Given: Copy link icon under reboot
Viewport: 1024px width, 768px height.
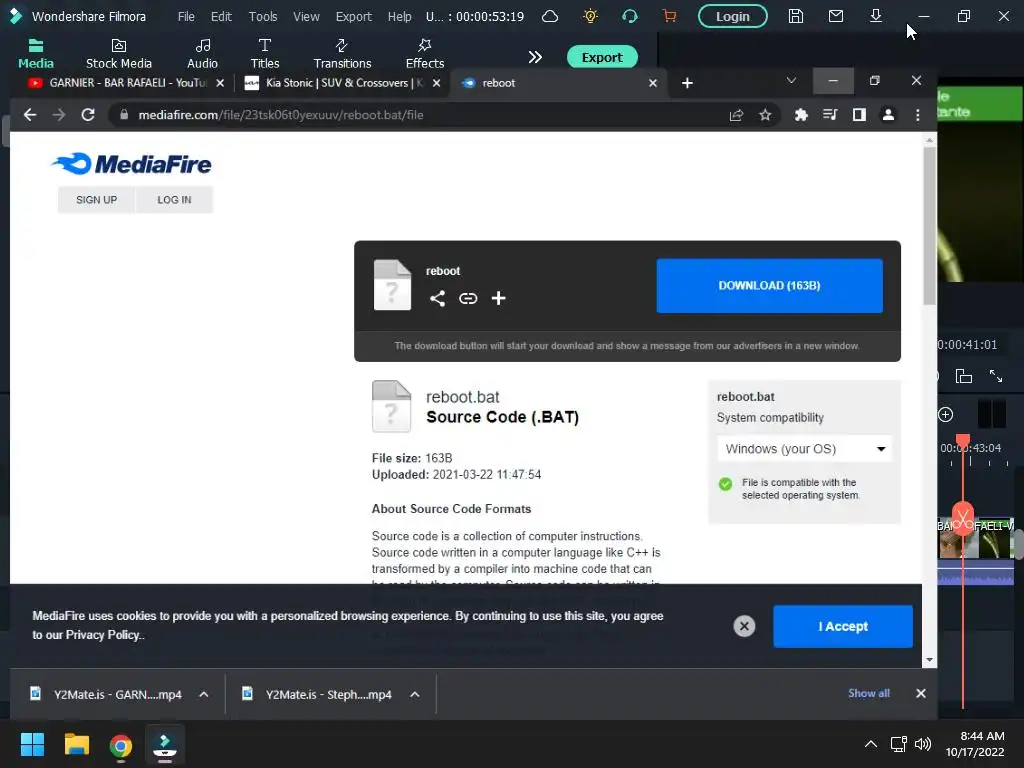Looking at the screenshot, I should point(468,298).
